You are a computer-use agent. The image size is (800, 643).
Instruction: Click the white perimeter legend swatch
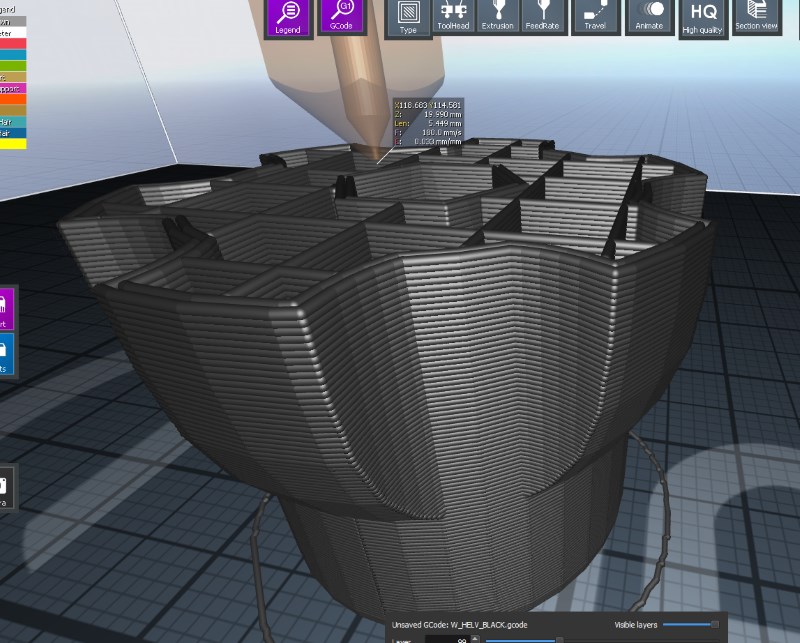tap(12, 32)
